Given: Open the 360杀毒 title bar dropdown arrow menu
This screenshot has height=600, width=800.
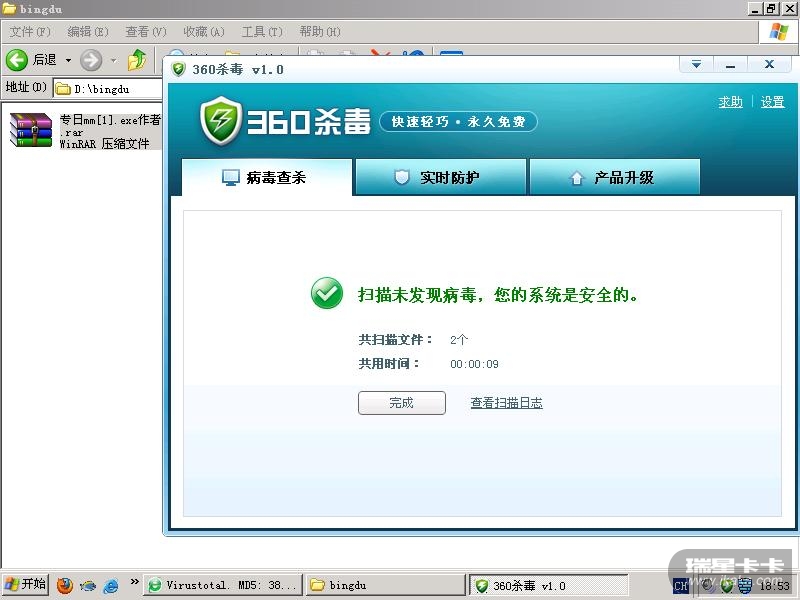Looking at the screenshot, I should tap(696, 64).
